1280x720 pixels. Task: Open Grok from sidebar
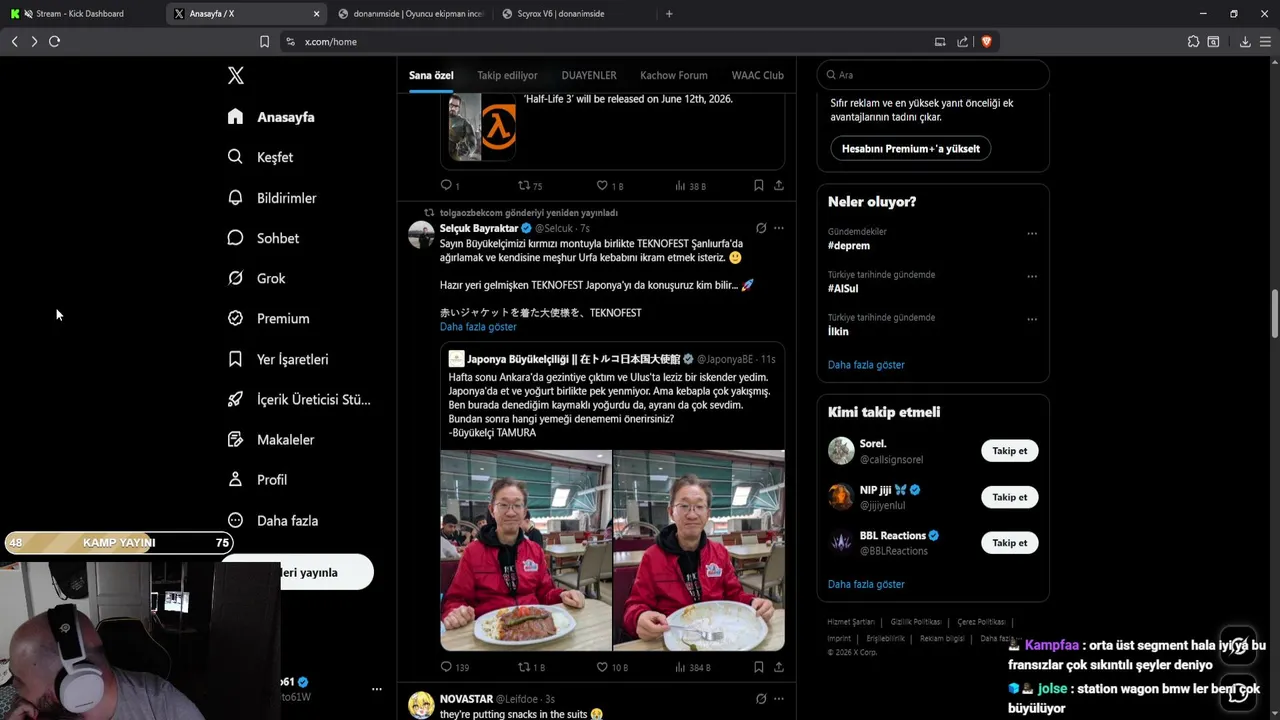256,278
